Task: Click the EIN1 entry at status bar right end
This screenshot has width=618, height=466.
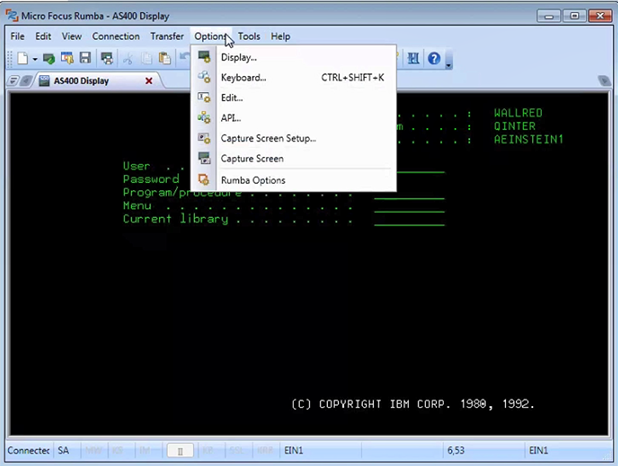Action: (538, 450)
